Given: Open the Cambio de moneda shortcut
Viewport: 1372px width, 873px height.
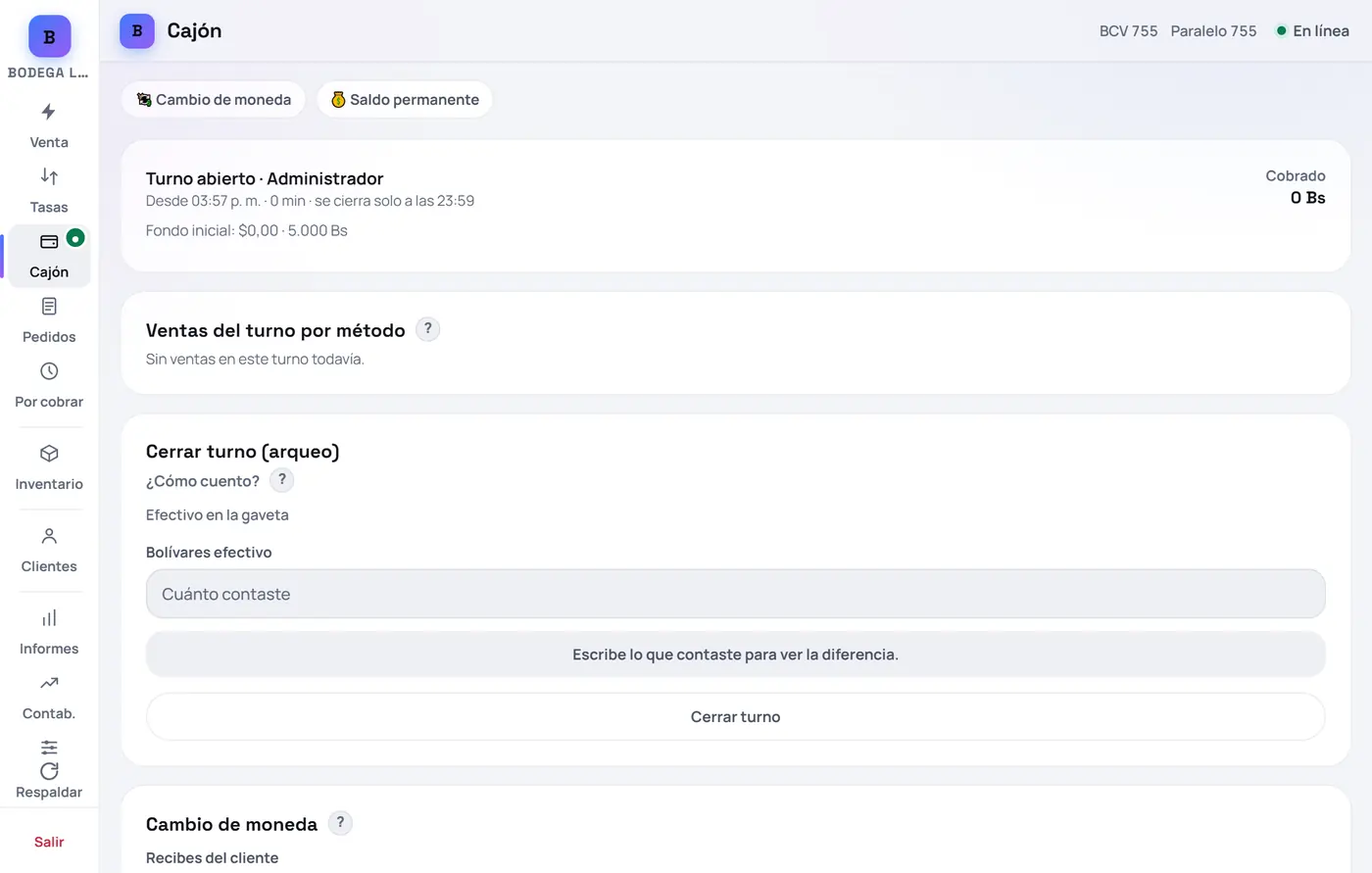Looking at the screenshot, I should click(x=214, y=99).
